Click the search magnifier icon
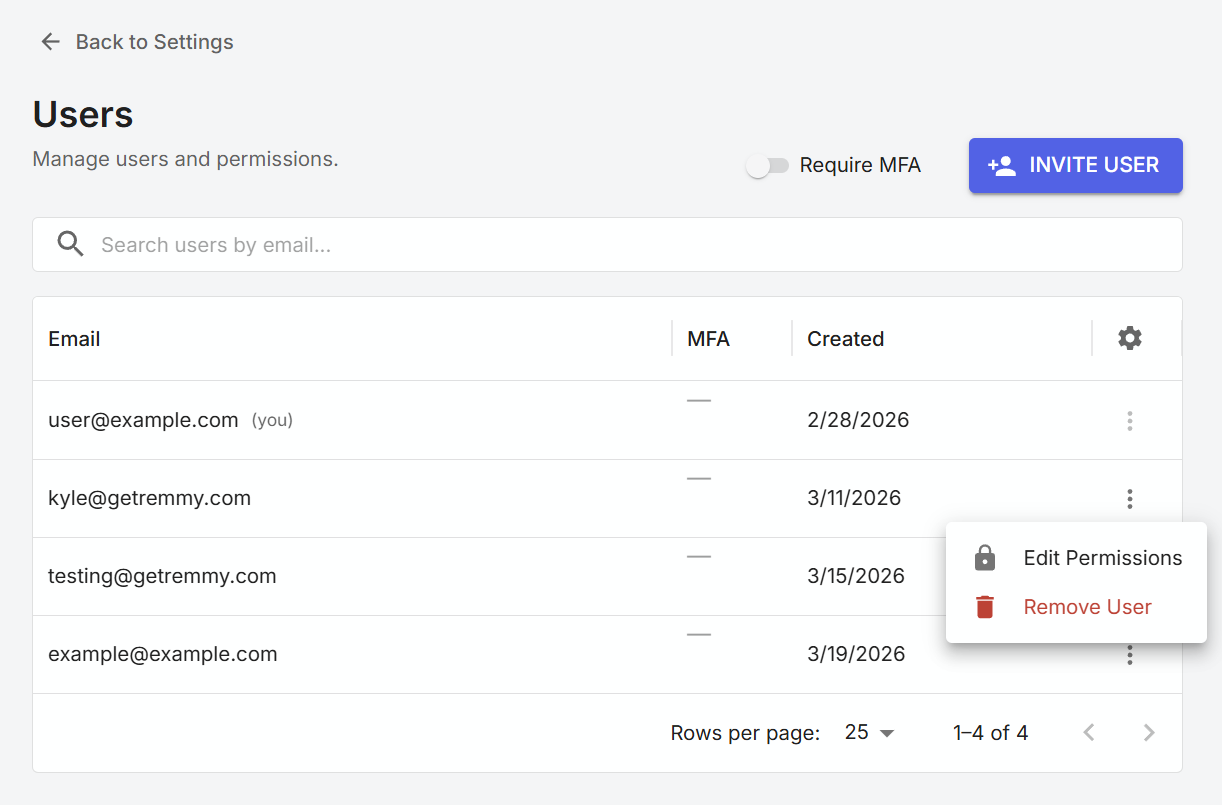The width and height of the screenshot is (1222, 805). [x=70, y=243]
